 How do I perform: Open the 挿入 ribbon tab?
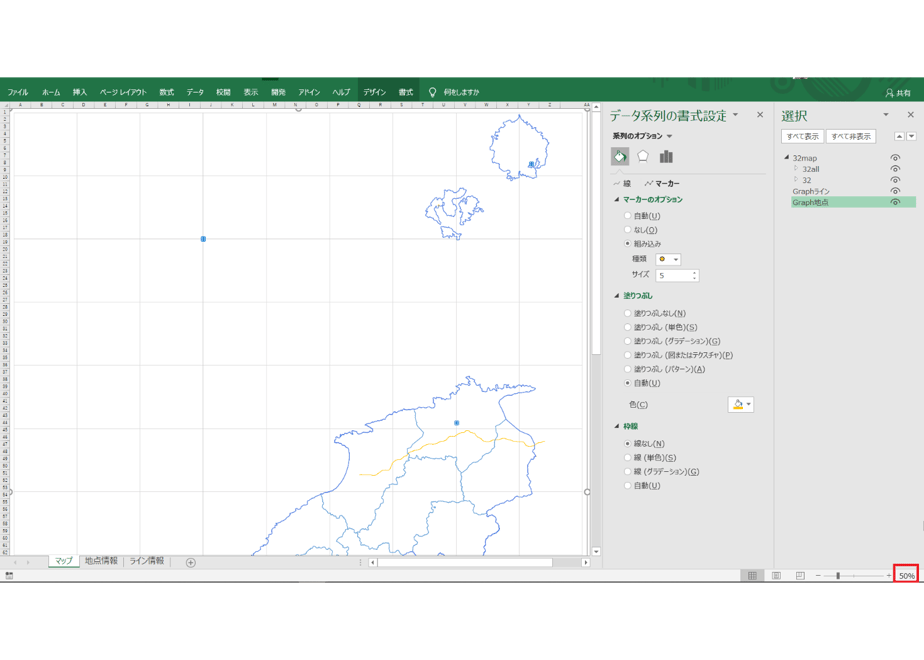tap(80, 93)
